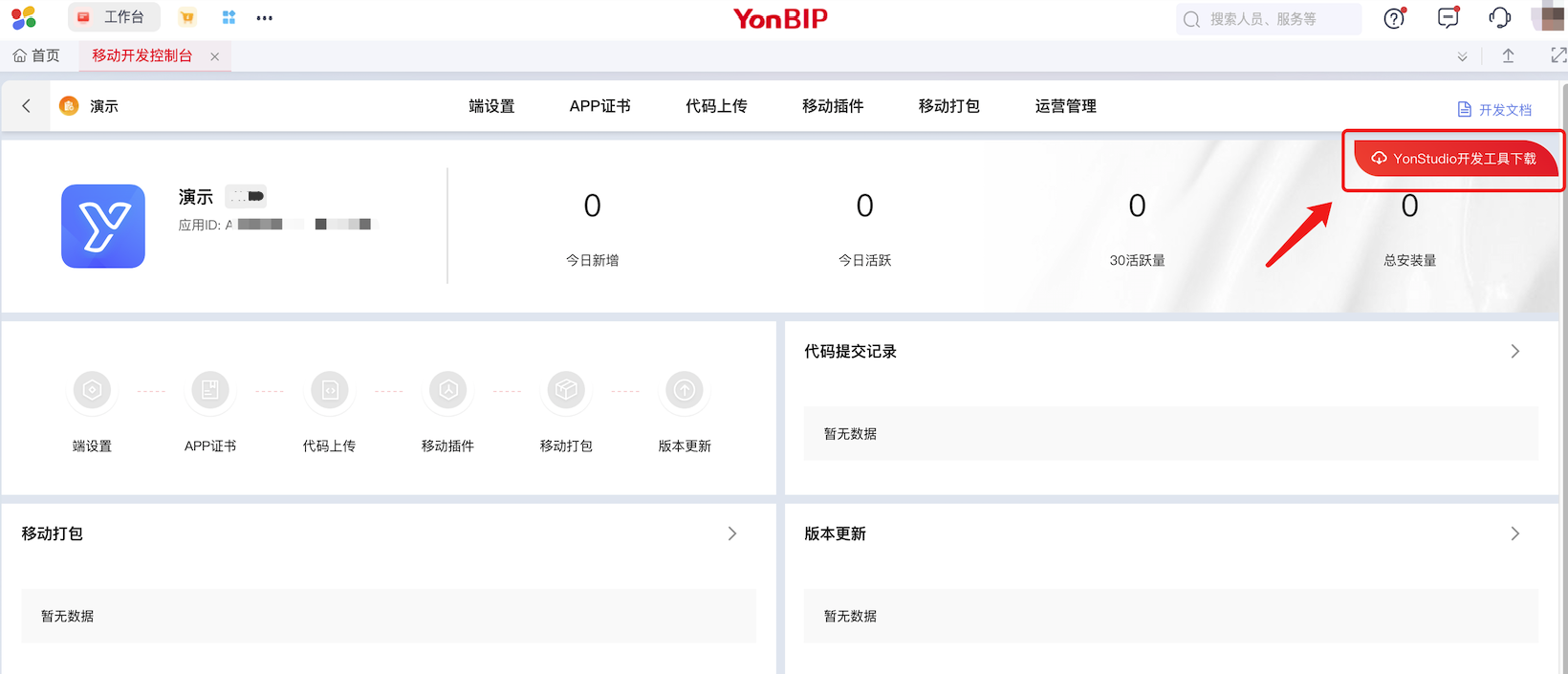
Task: Click the blue Y application logo
Action: (x=103, y=226)
